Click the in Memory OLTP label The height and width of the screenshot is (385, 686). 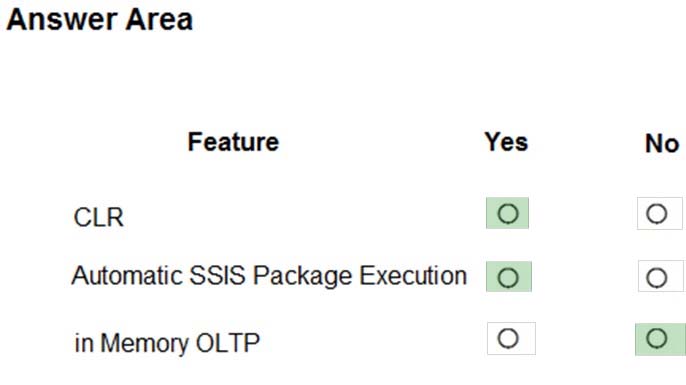click(167, 343)
